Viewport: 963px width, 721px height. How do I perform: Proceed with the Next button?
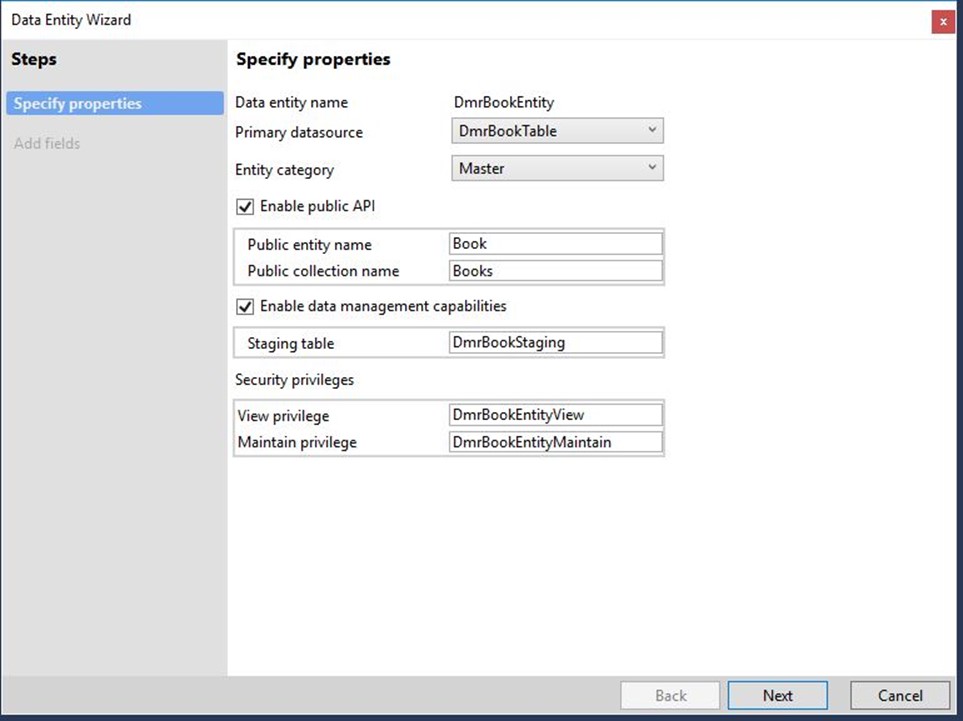point(778,695)
